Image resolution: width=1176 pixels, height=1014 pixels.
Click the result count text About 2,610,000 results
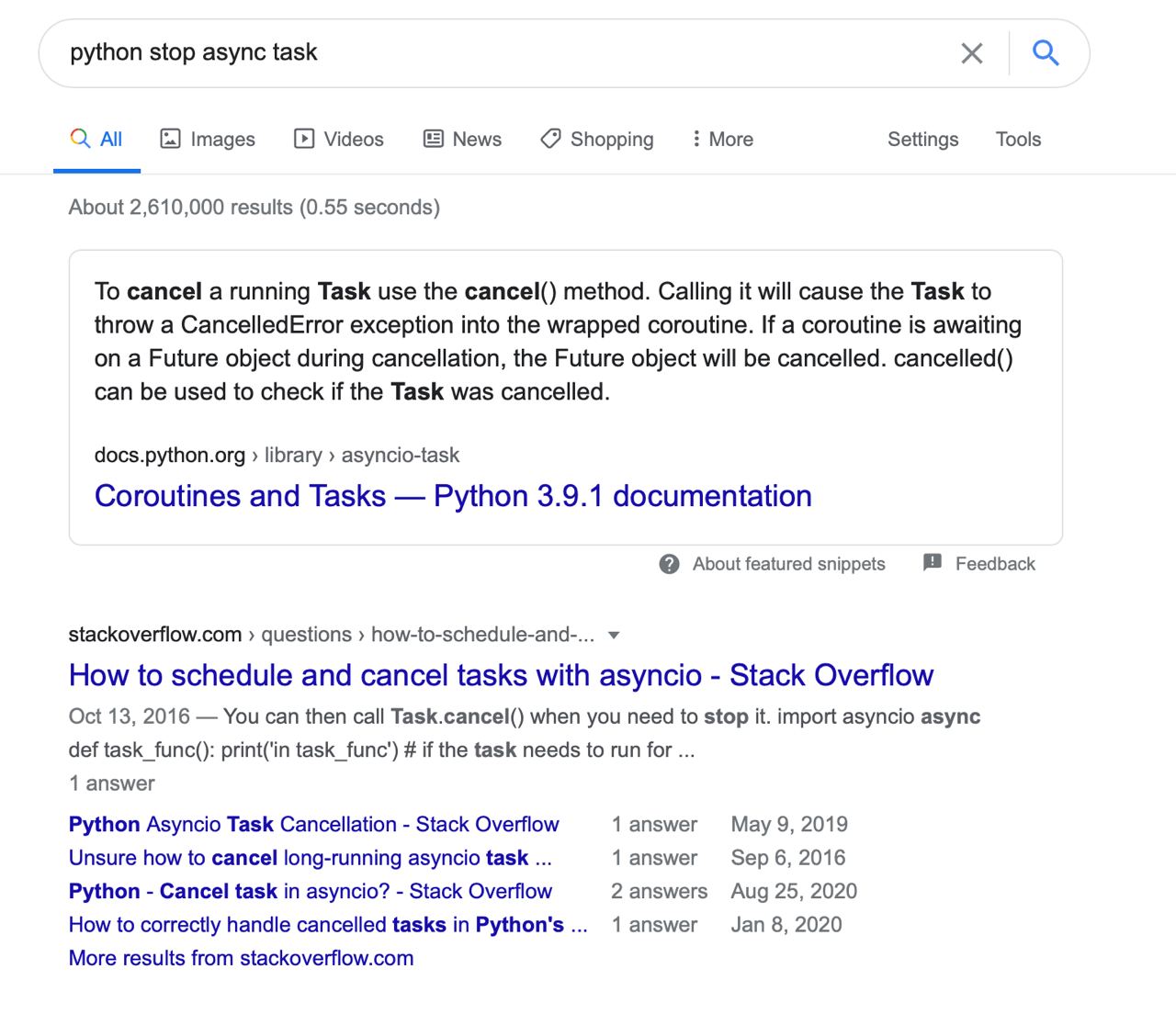[254, 208]
